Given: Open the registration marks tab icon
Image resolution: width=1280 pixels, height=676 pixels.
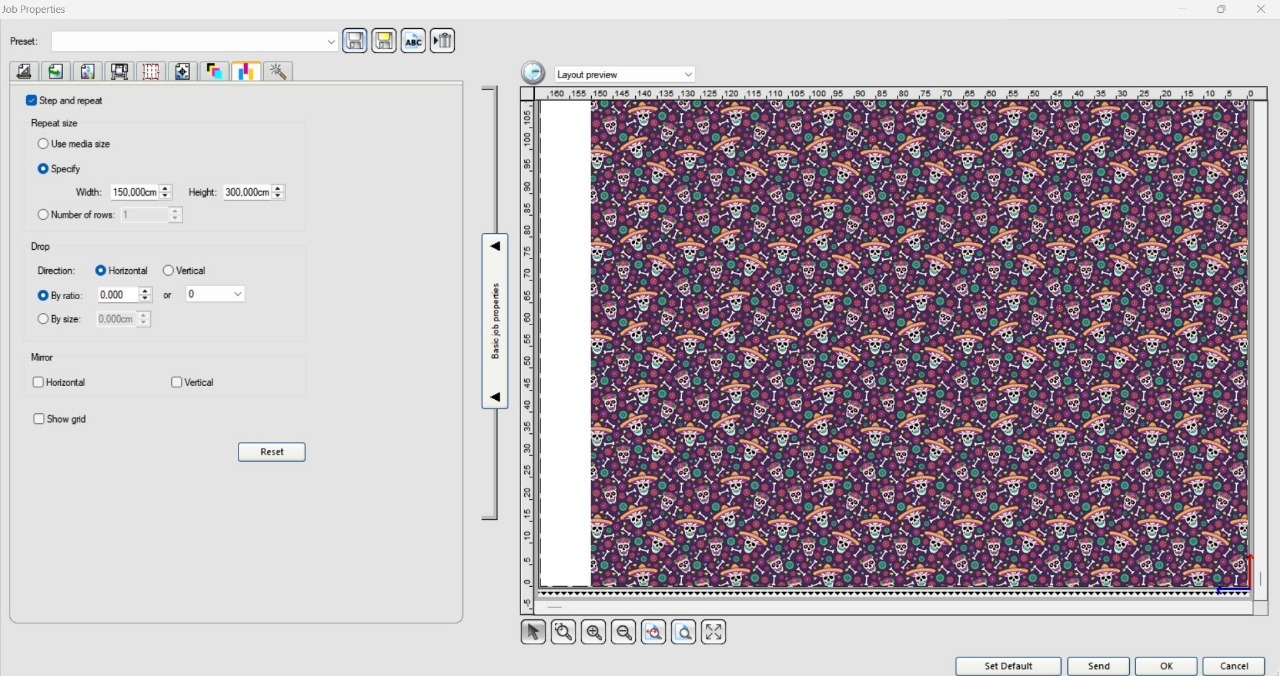Looking at the screenshot, I should pos(182,71).
